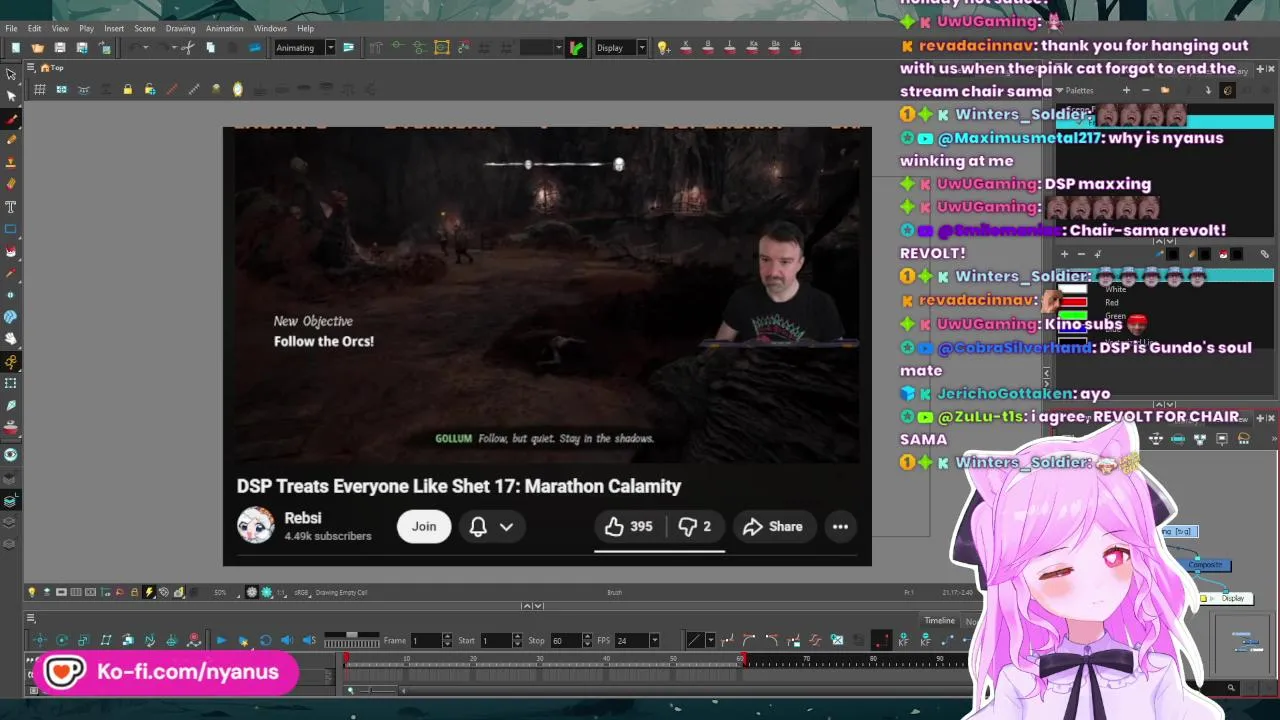Image resolution: width=1280 pixels, height=720 pixels.
Task: Open the Edit menu
Action: pyautogui.click(x=34, y=28)
